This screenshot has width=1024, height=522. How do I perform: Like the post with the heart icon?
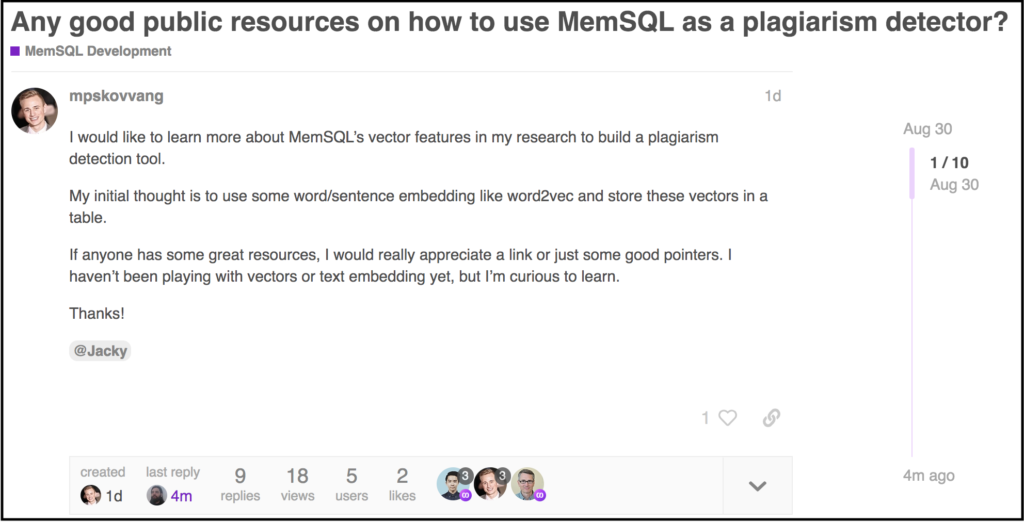tap(728, 417)
